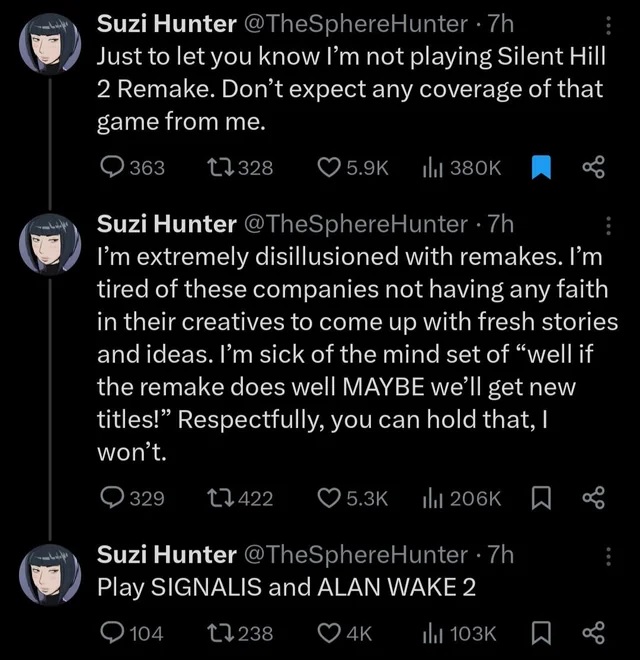The height and width of the screenshot is (660, 640).
Task: Open more options on the second tweet
Action: [611, 224]
